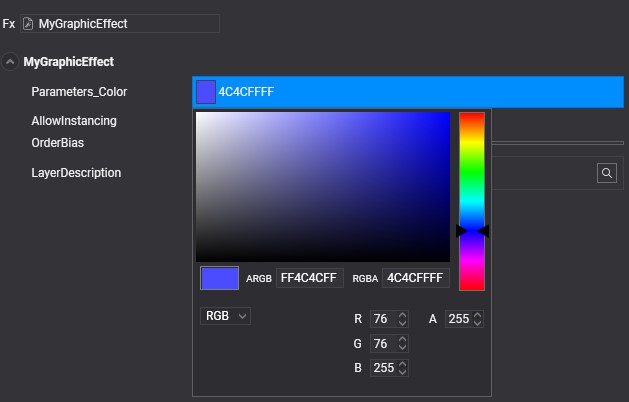The image size is (629, 402).
Task: Increase the R value with up arrow
Action: [x=402, y=315]
